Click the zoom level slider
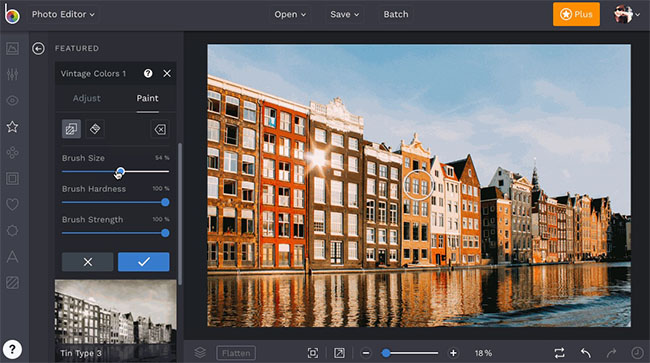The image size is (650, 363). (x=410, y=353)
